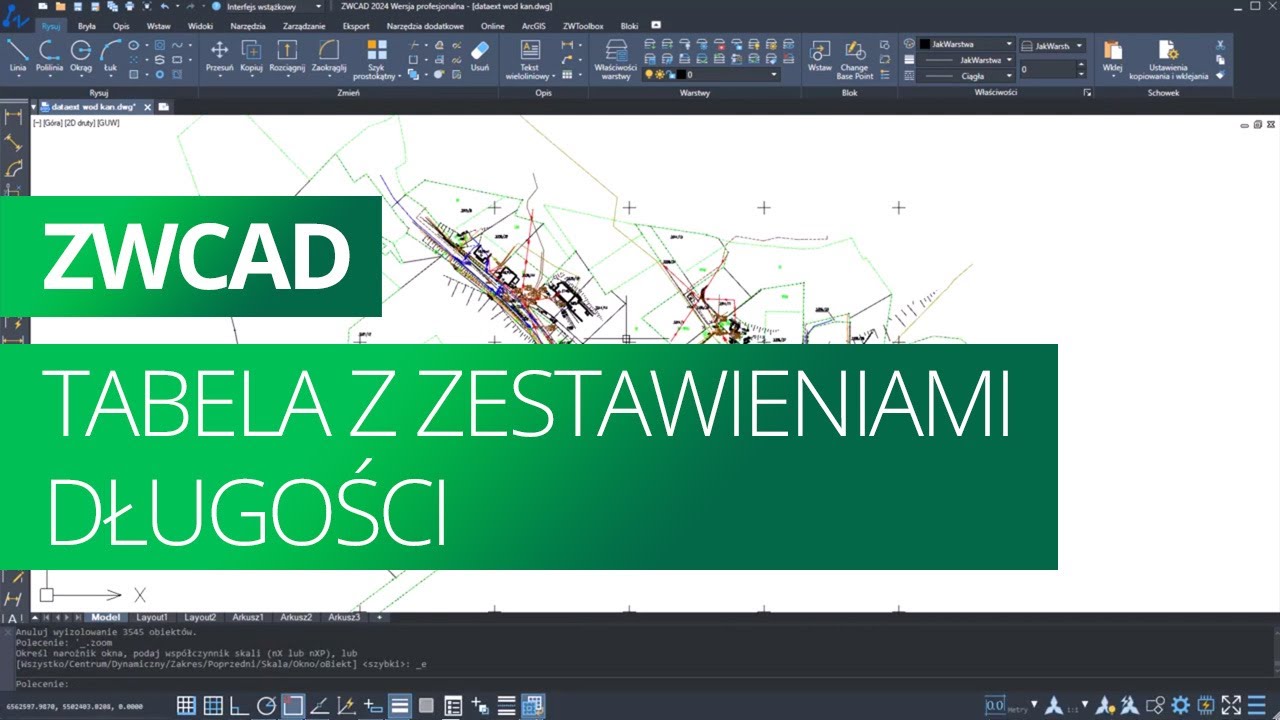Toggle ortho mode in status bar
The image size is (1280, 720).
coord(240,705)
